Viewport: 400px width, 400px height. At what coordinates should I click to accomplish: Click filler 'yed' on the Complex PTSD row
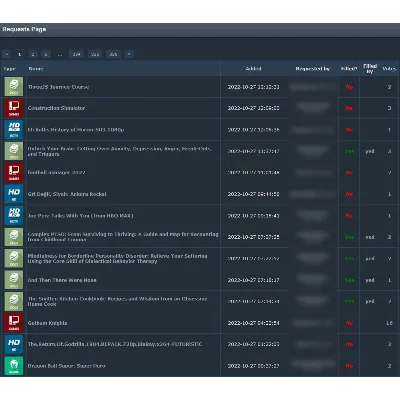click(x=370, y=237)
